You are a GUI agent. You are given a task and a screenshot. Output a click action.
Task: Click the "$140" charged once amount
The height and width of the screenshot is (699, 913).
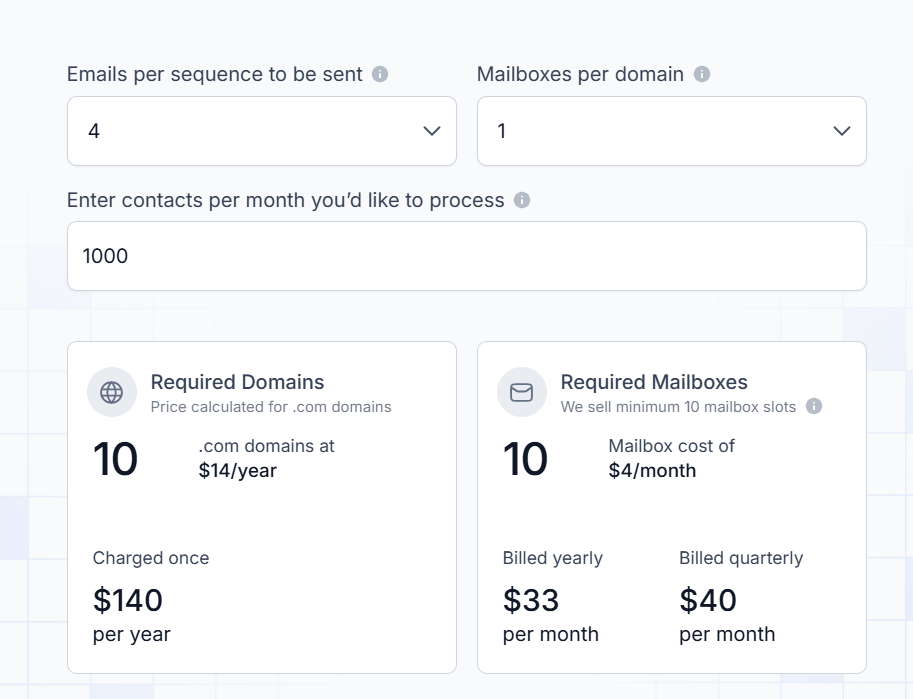click(x=127, y=600)
